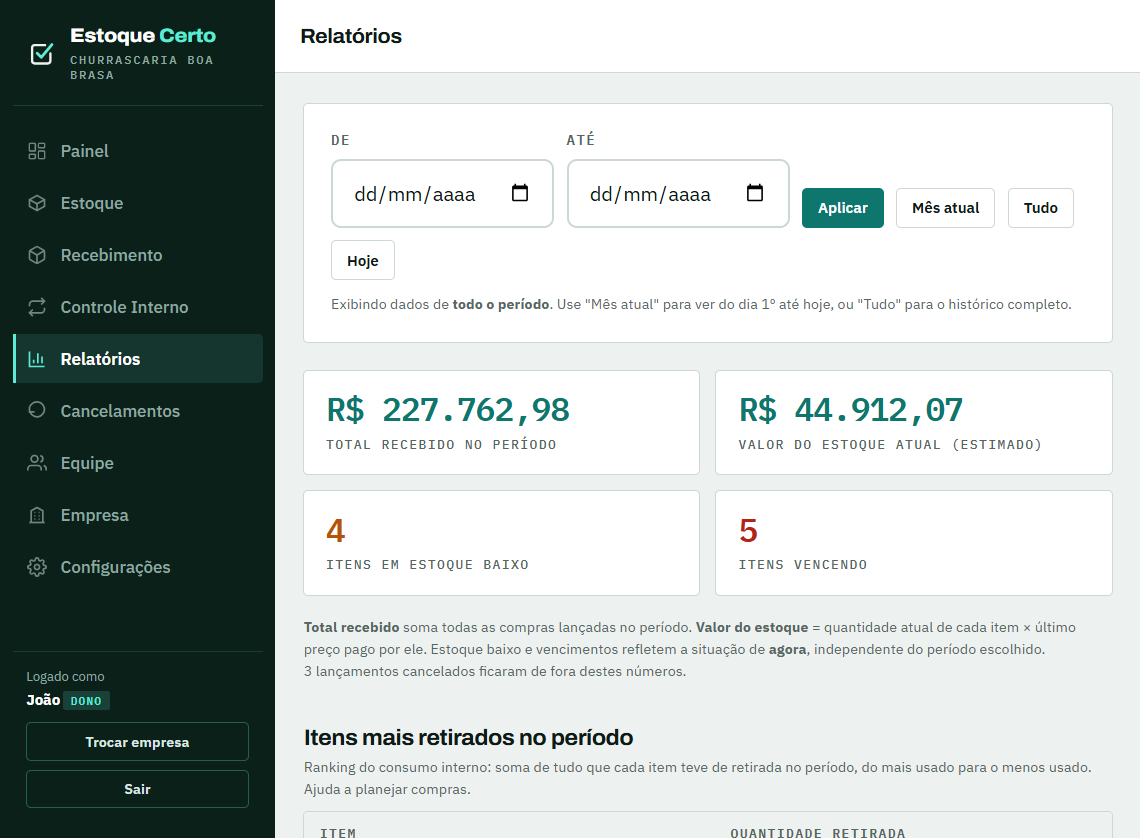Click the Cancelamentos undo icon
The width and height of the screenshot is (1140, 838).
37,411
